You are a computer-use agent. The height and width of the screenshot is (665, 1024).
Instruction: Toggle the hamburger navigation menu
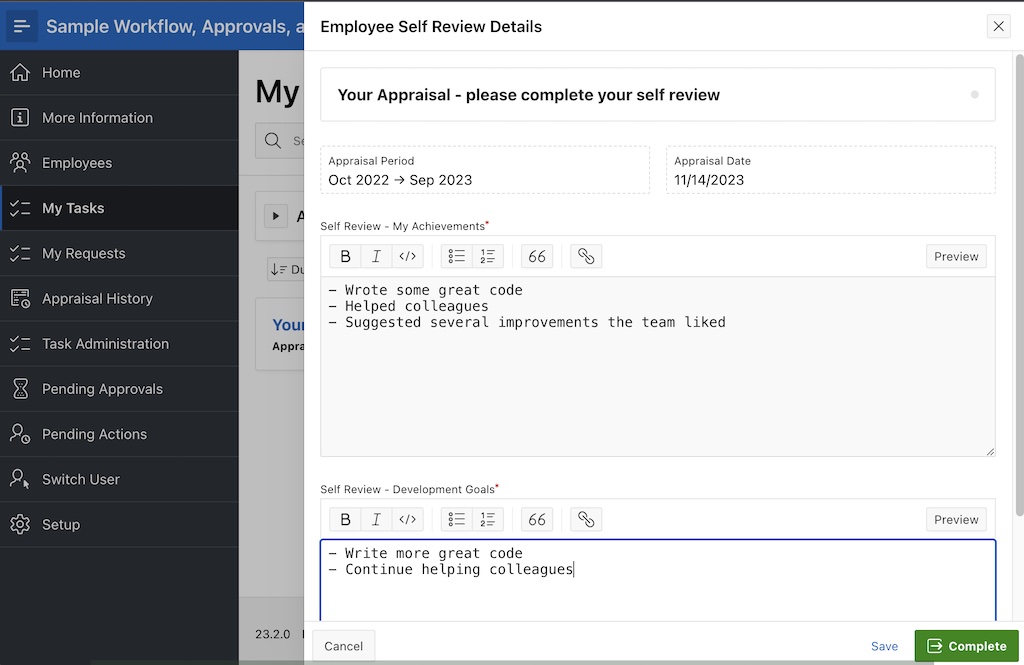(x=22, y=26)
